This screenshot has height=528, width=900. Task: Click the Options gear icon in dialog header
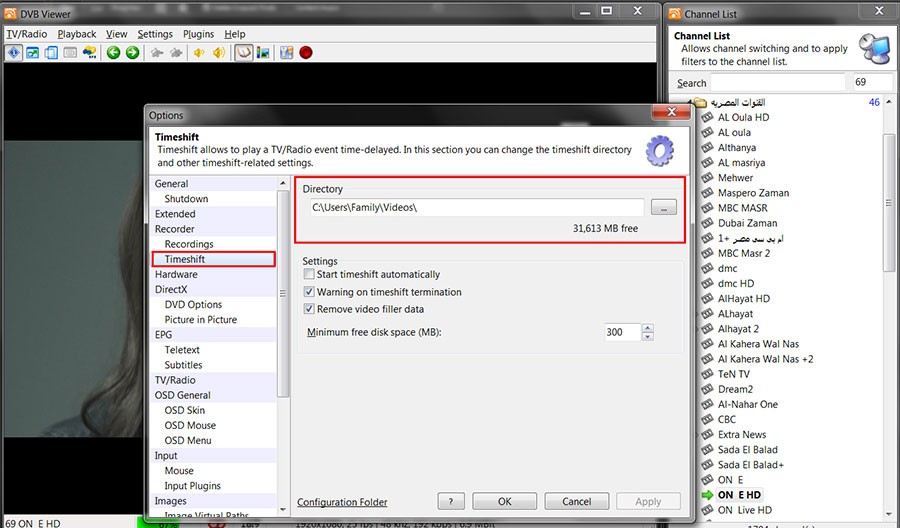pyautogui.click(x=660, y=151)
